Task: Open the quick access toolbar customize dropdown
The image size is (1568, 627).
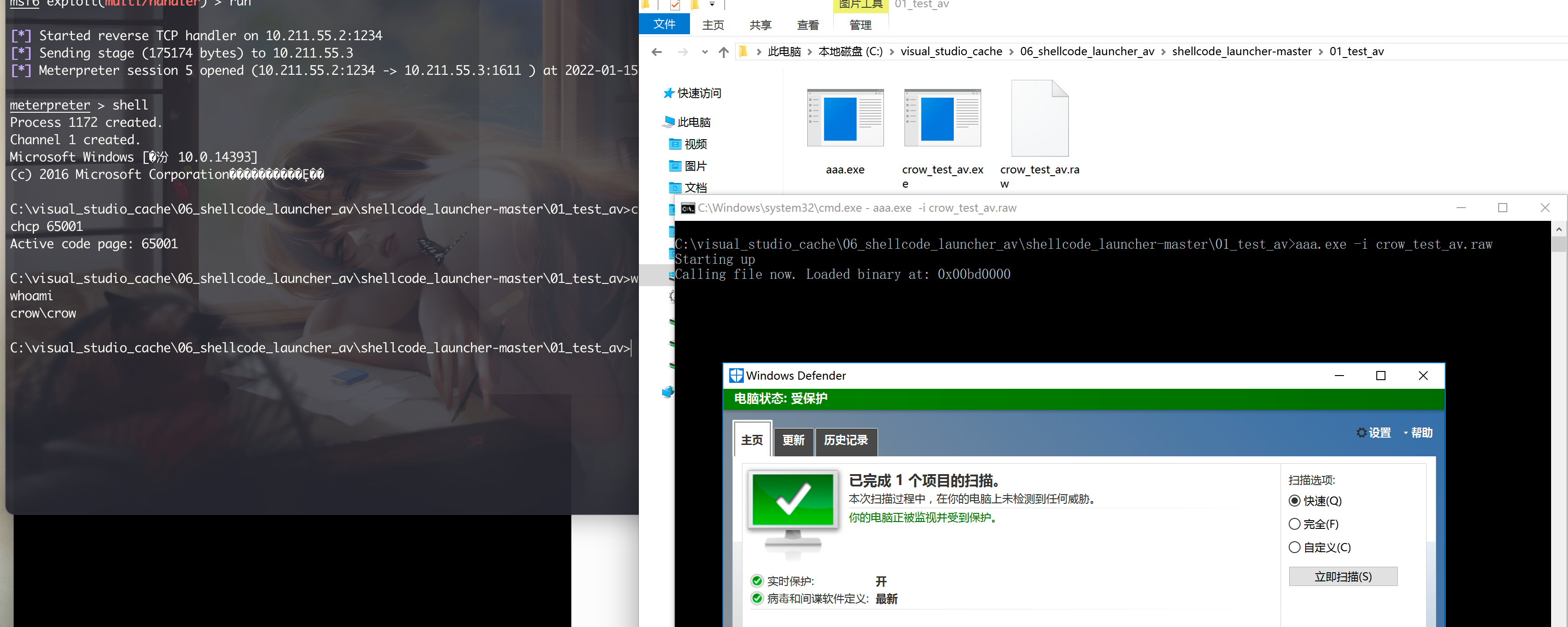Action: pos(711,4)
